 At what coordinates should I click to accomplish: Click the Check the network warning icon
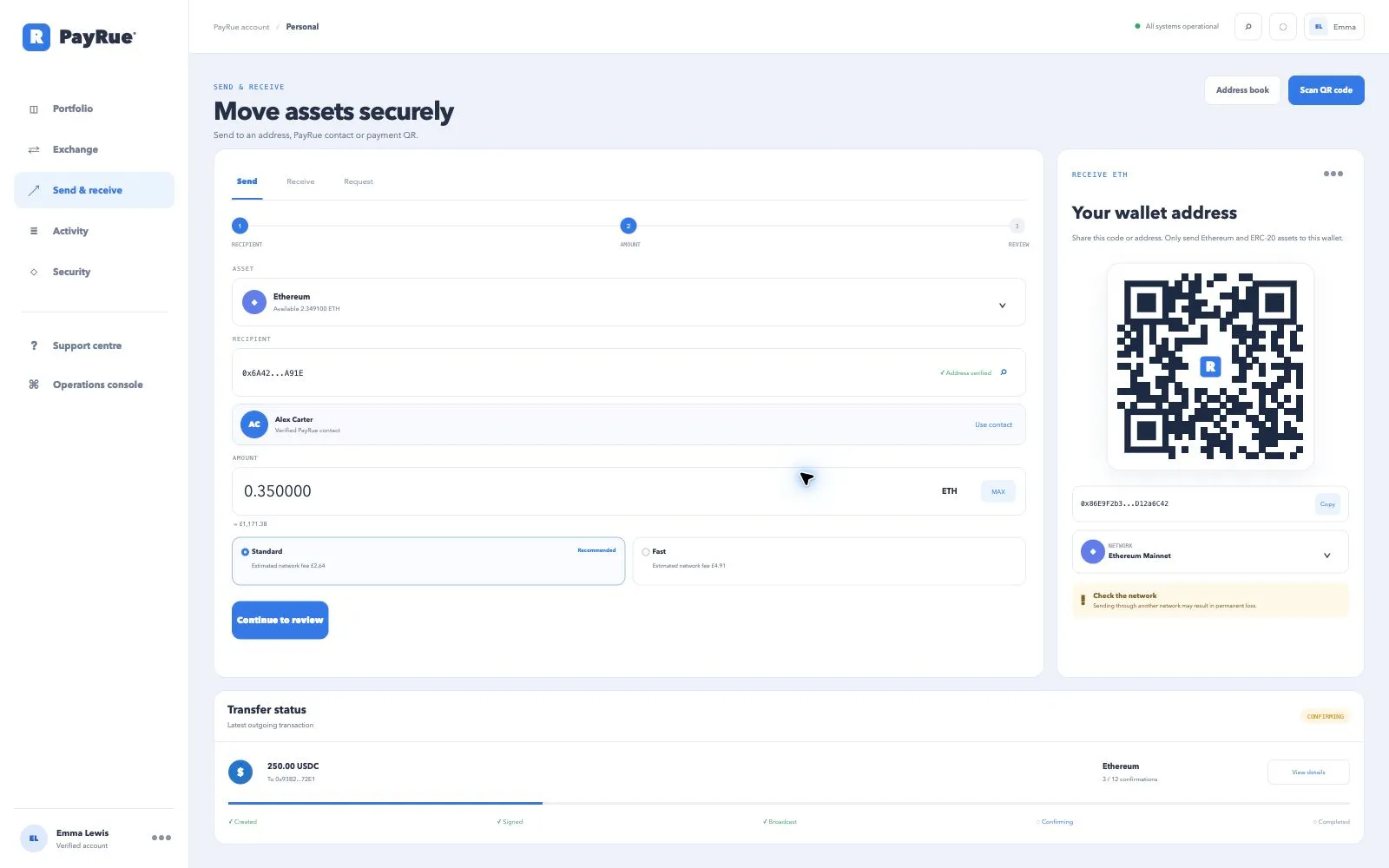tap(1083, 600)
